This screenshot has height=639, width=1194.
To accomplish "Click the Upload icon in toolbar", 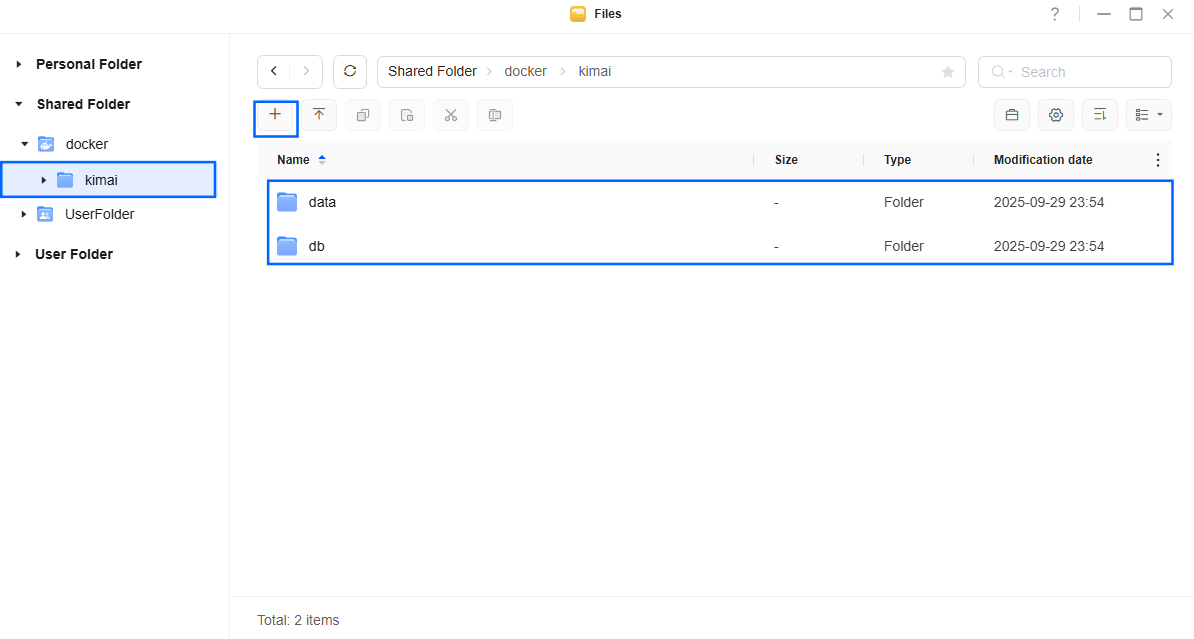I will (x=319, y=115).
